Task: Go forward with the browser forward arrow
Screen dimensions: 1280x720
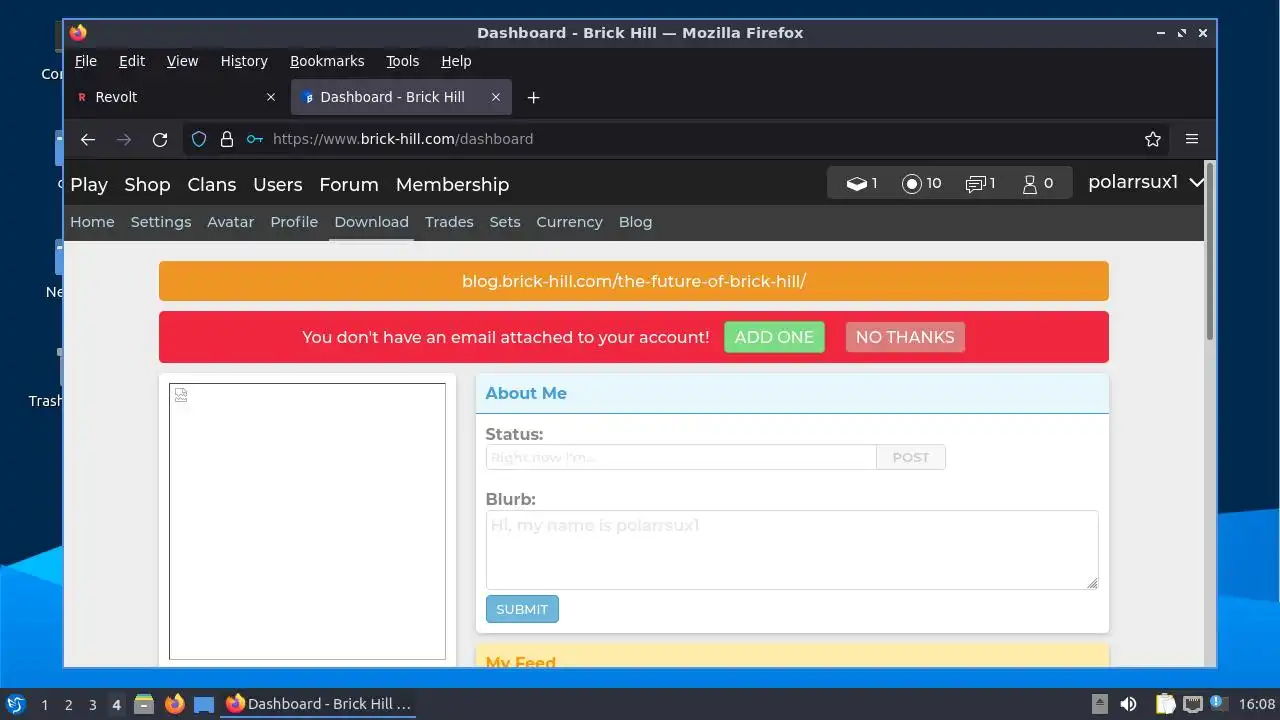Action: tap(124, 139)
